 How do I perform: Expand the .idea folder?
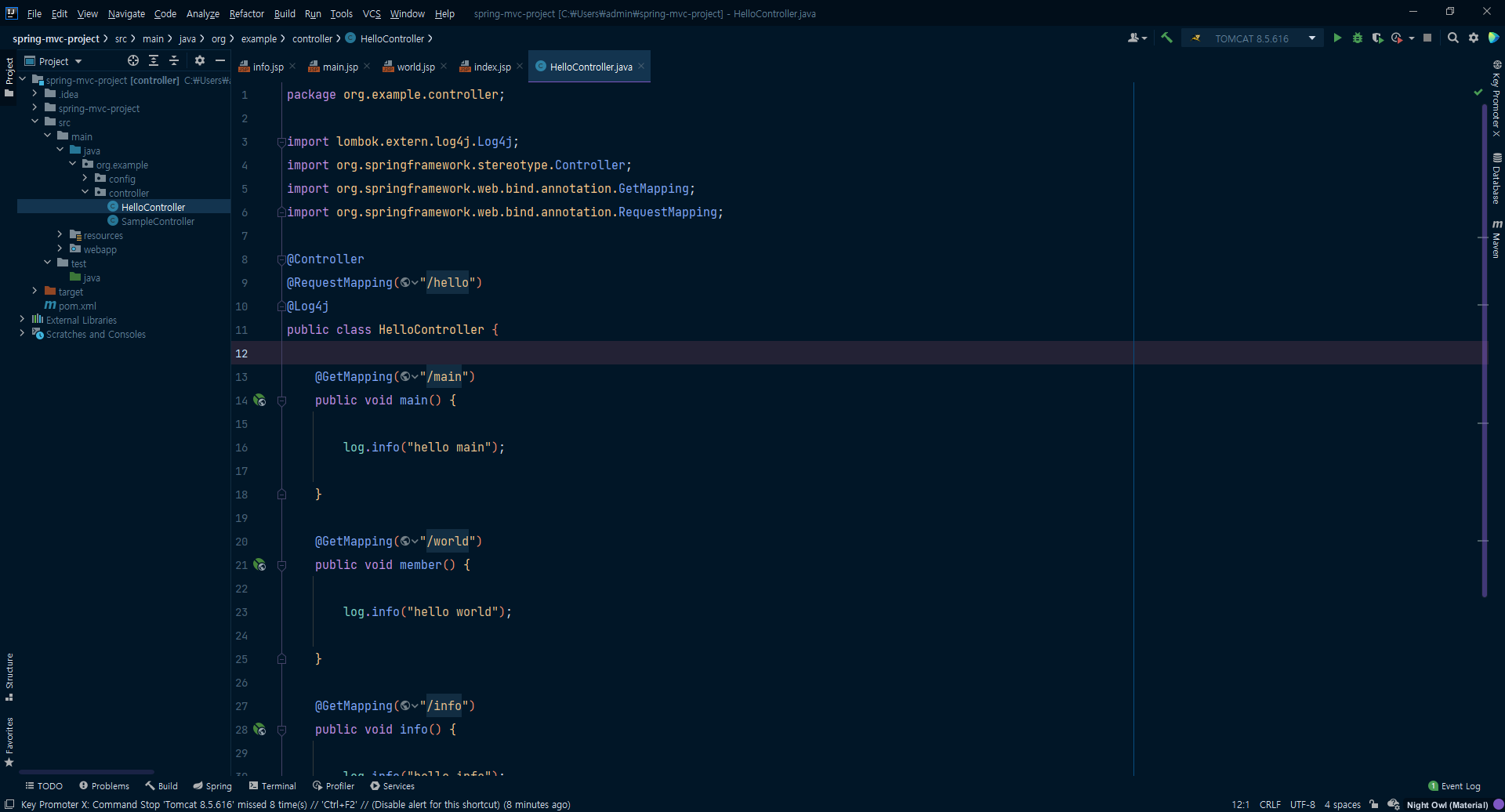click(34, 94)
